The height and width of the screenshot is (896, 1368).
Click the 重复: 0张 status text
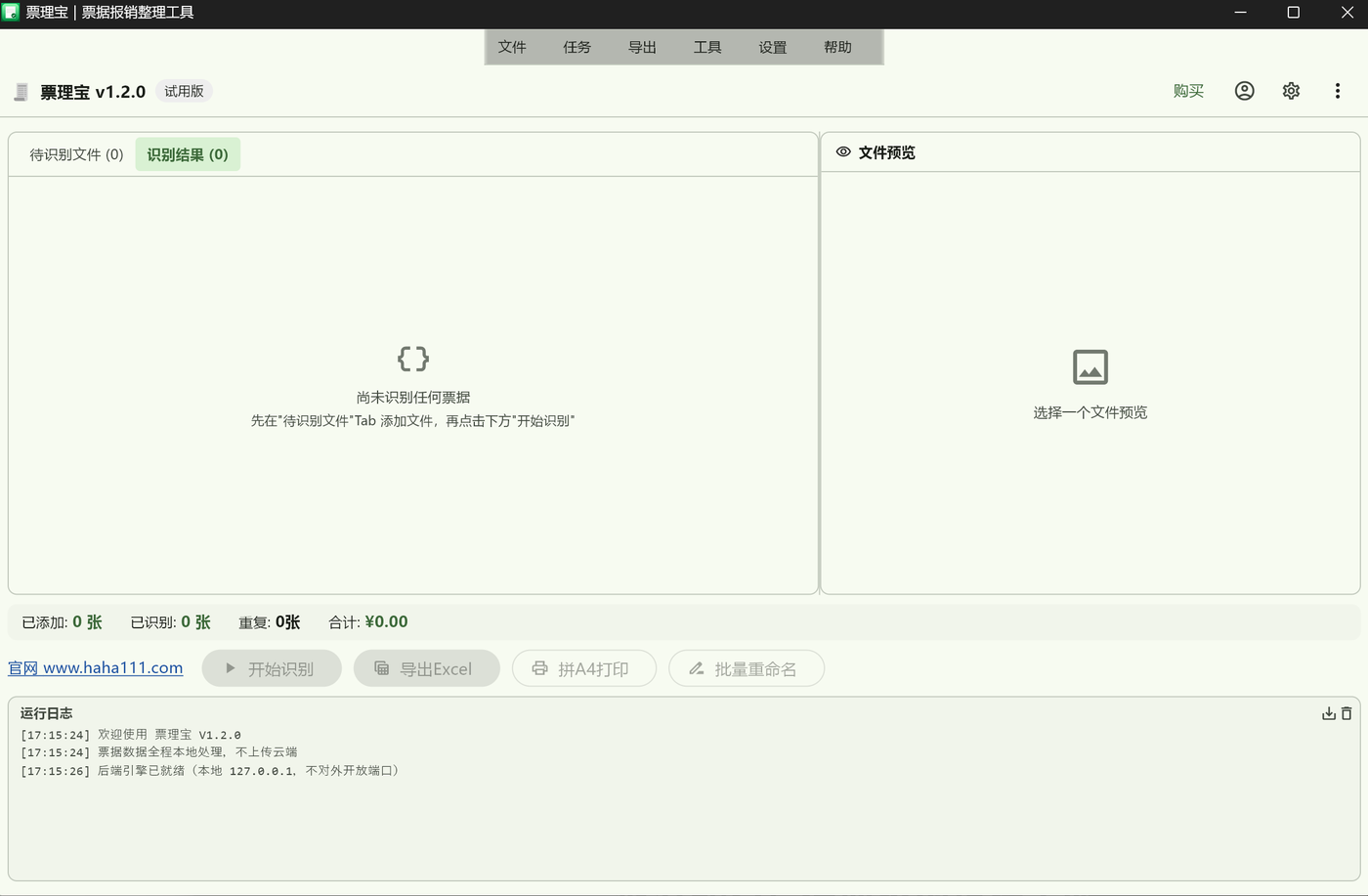point(270,622)
